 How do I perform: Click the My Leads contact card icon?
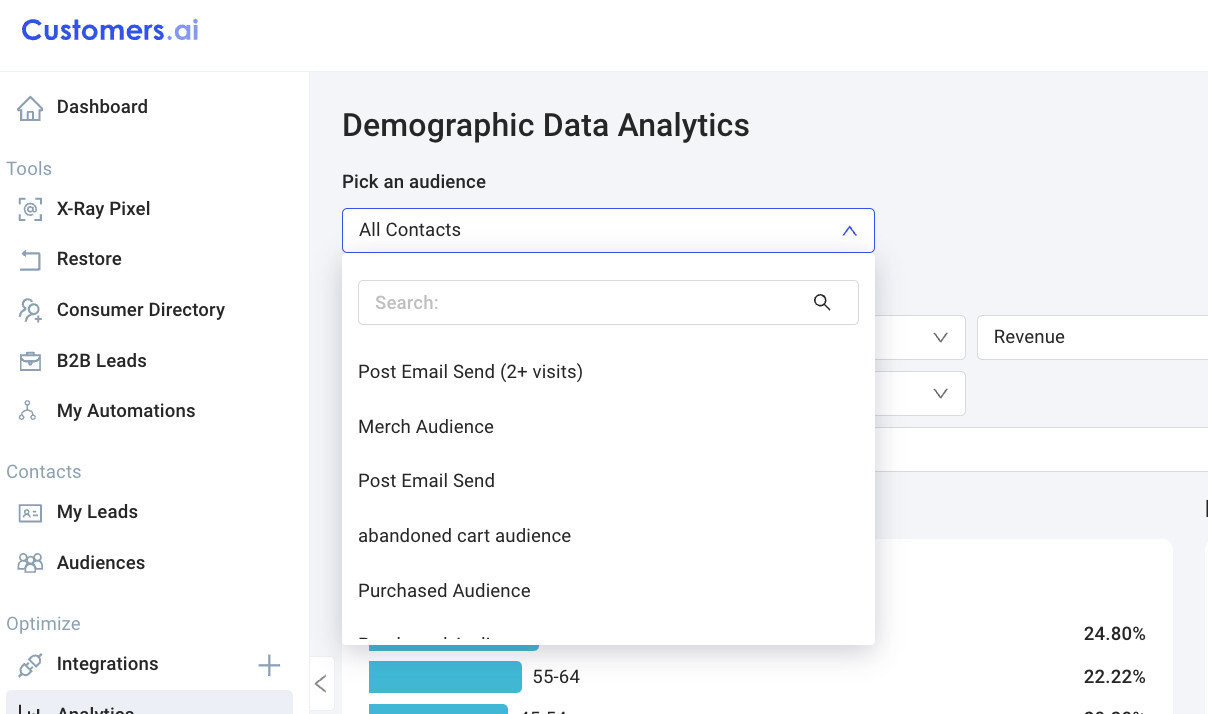pyautogui.click(x=30, y=512)
